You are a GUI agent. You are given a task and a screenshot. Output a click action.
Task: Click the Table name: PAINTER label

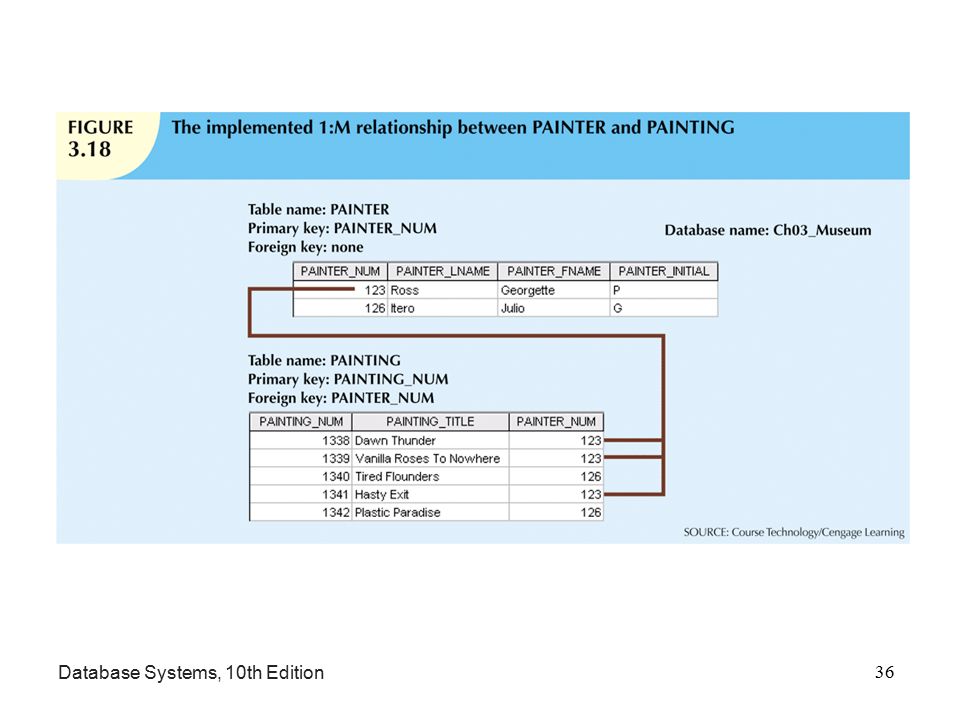click(x=318, y=209)
